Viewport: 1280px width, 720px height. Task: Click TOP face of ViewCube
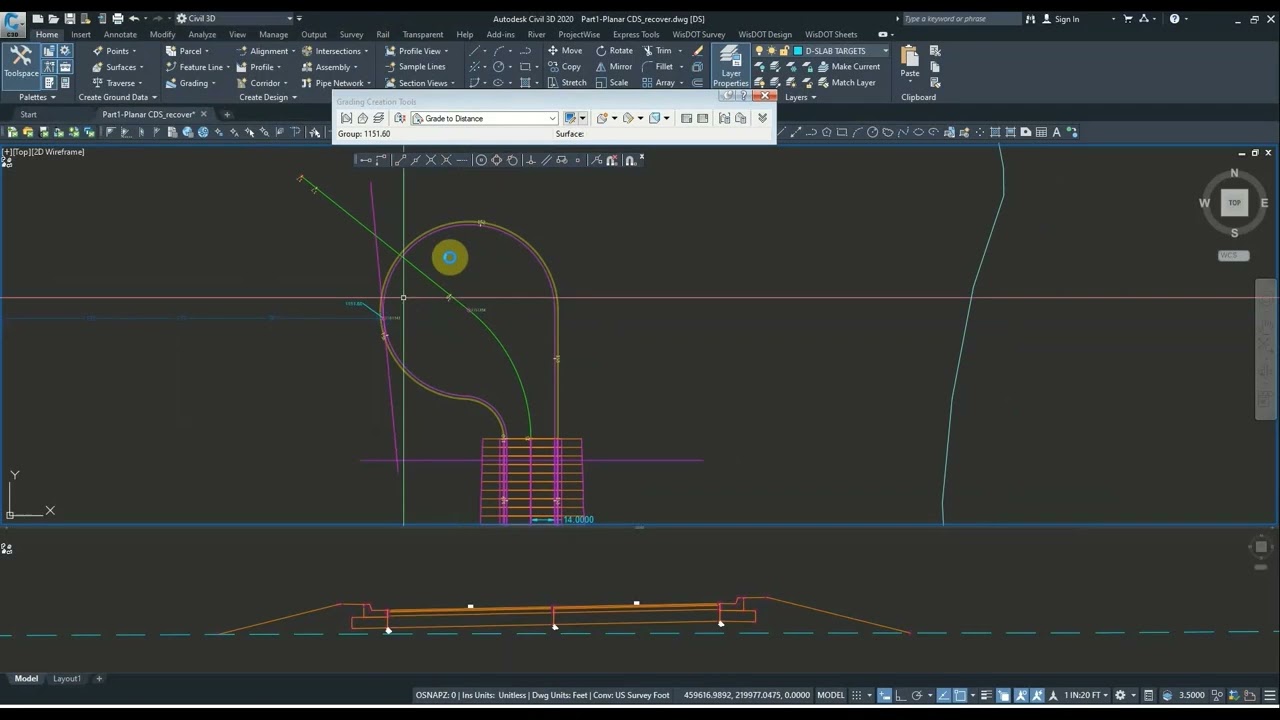1234,203
